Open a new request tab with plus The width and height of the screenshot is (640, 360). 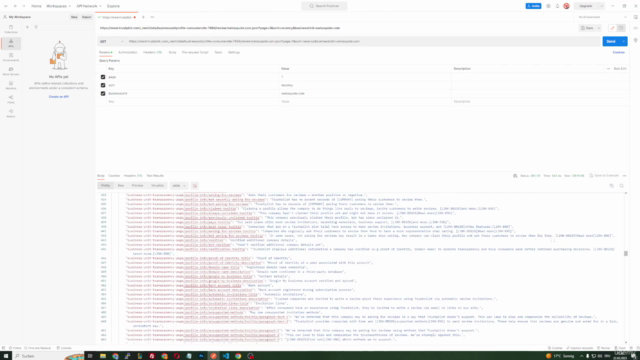143,17
